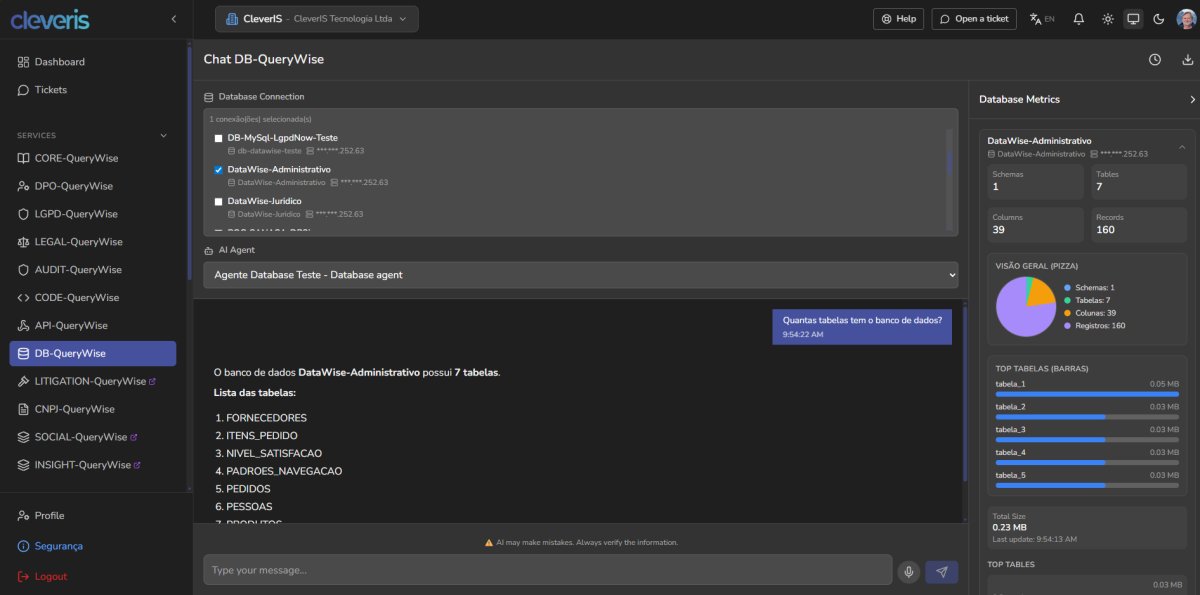Open chat history clock icon

(x=1154, y=60)
